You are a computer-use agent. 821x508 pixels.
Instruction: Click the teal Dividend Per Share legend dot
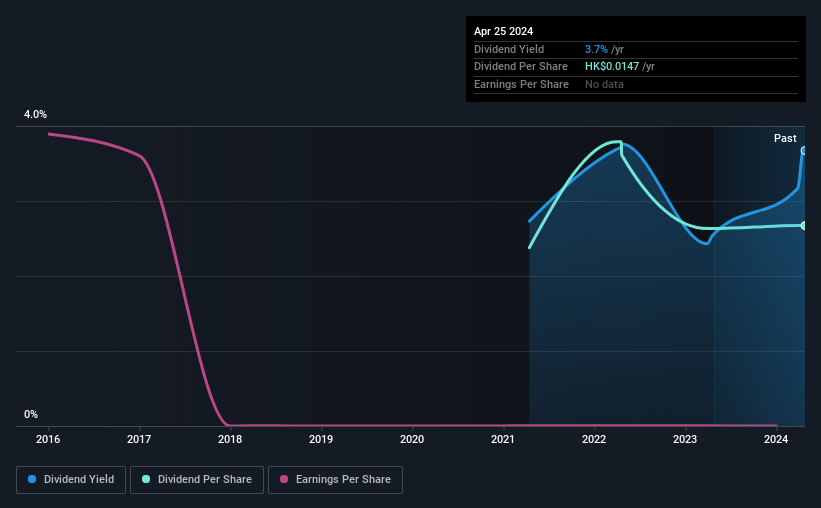coord(146,479)
